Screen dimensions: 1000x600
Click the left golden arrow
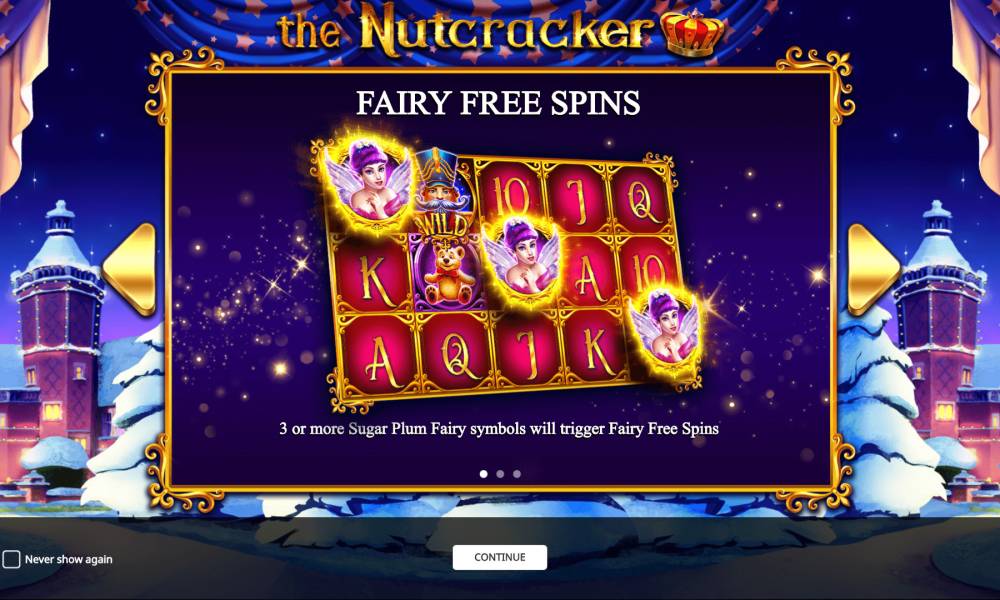click(131, 268)
